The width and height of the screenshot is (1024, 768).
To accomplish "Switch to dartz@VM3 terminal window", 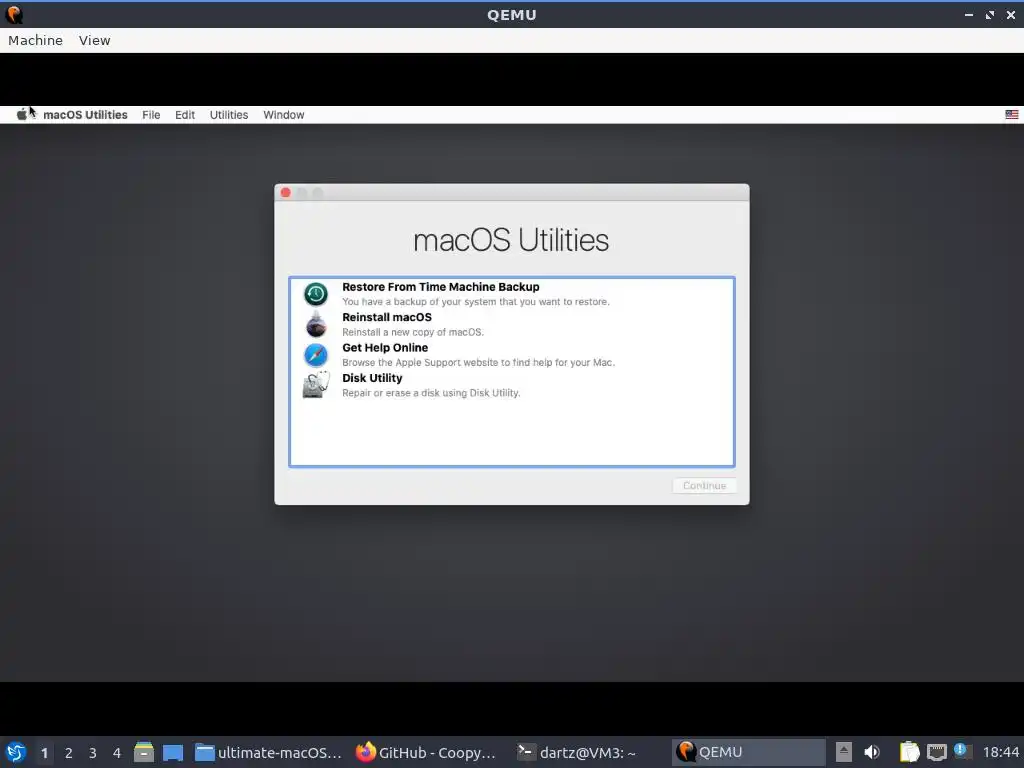I will pos(577,752).
